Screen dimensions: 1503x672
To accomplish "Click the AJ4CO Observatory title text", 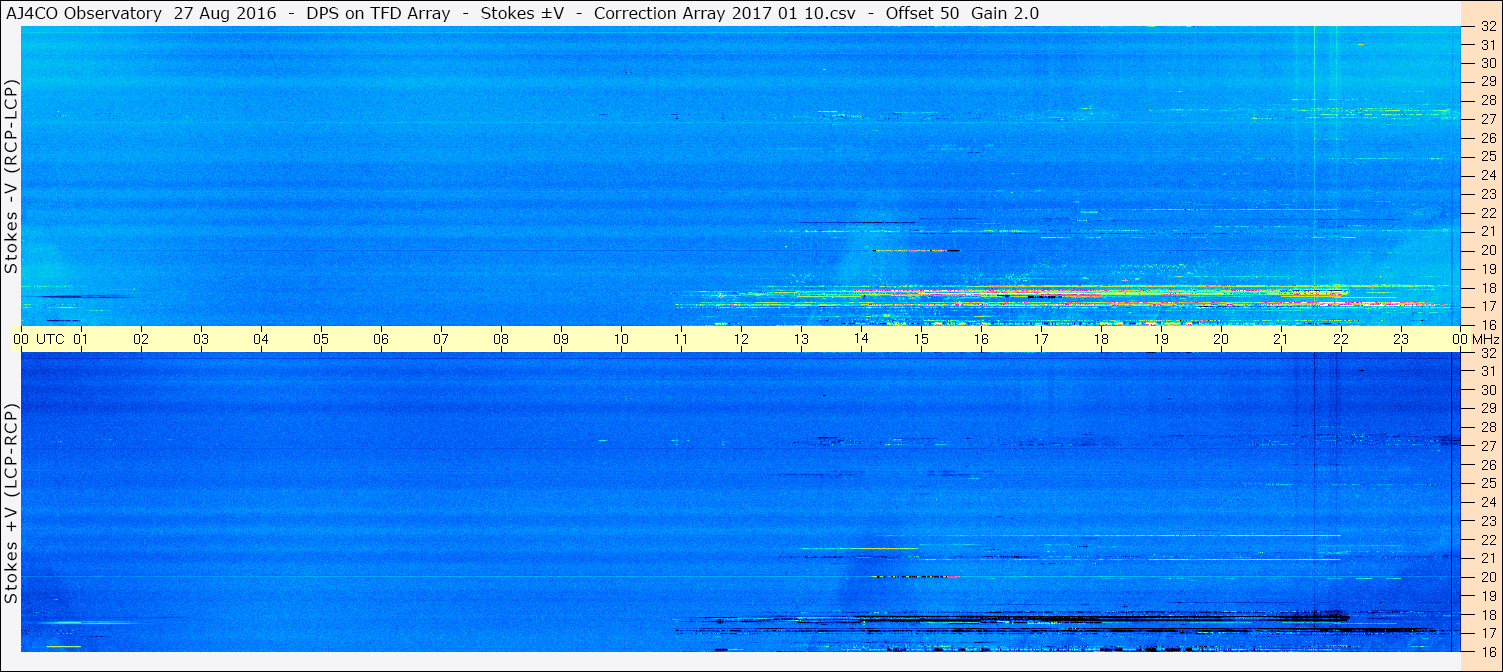I will tap(84, 13).
